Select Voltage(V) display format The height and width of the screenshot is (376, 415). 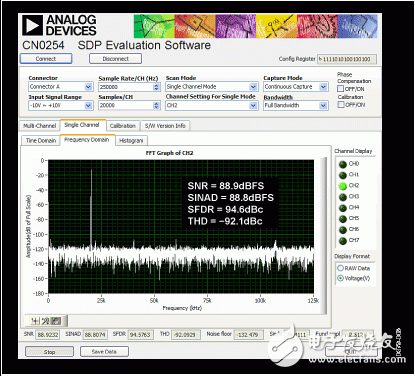tap(340, 278)
